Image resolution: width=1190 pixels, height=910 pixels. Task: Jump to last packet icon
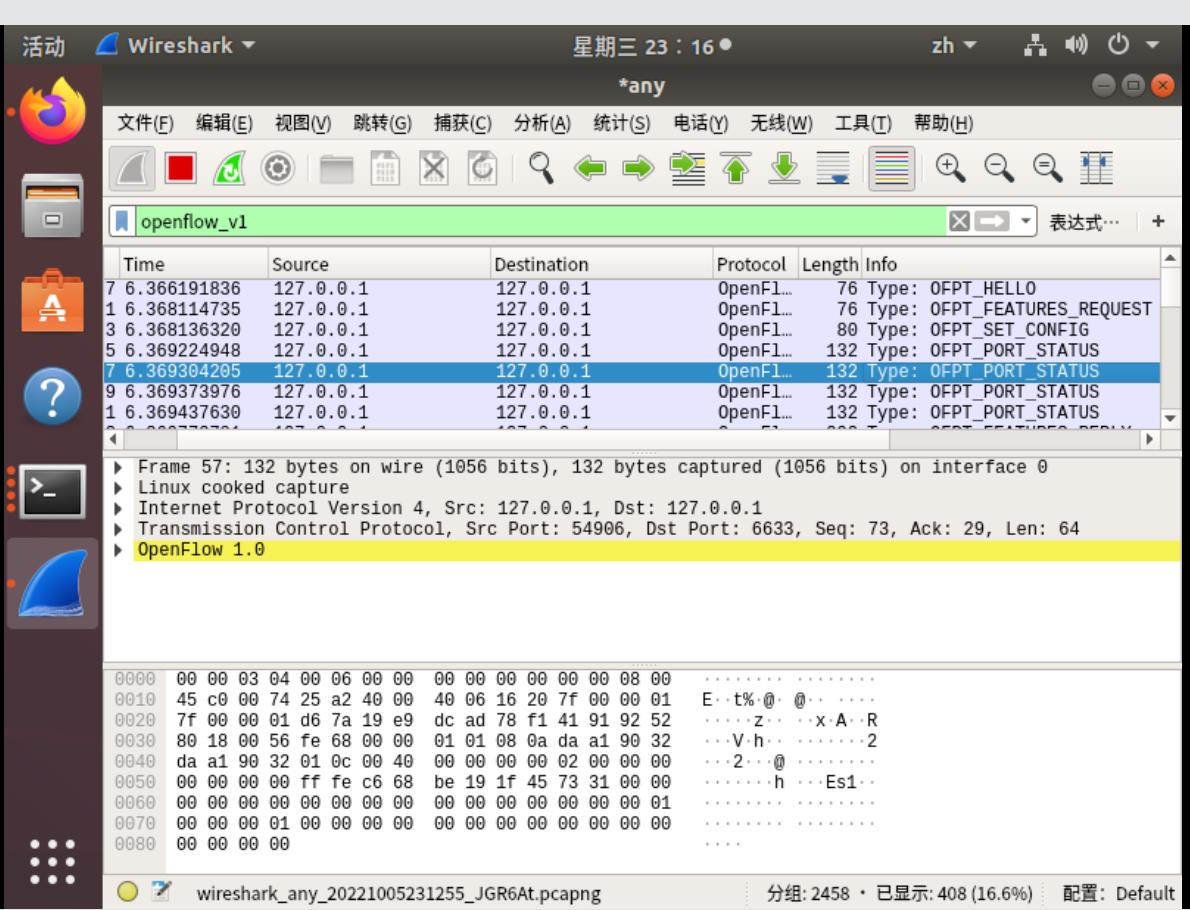click(x=784, y=168)
